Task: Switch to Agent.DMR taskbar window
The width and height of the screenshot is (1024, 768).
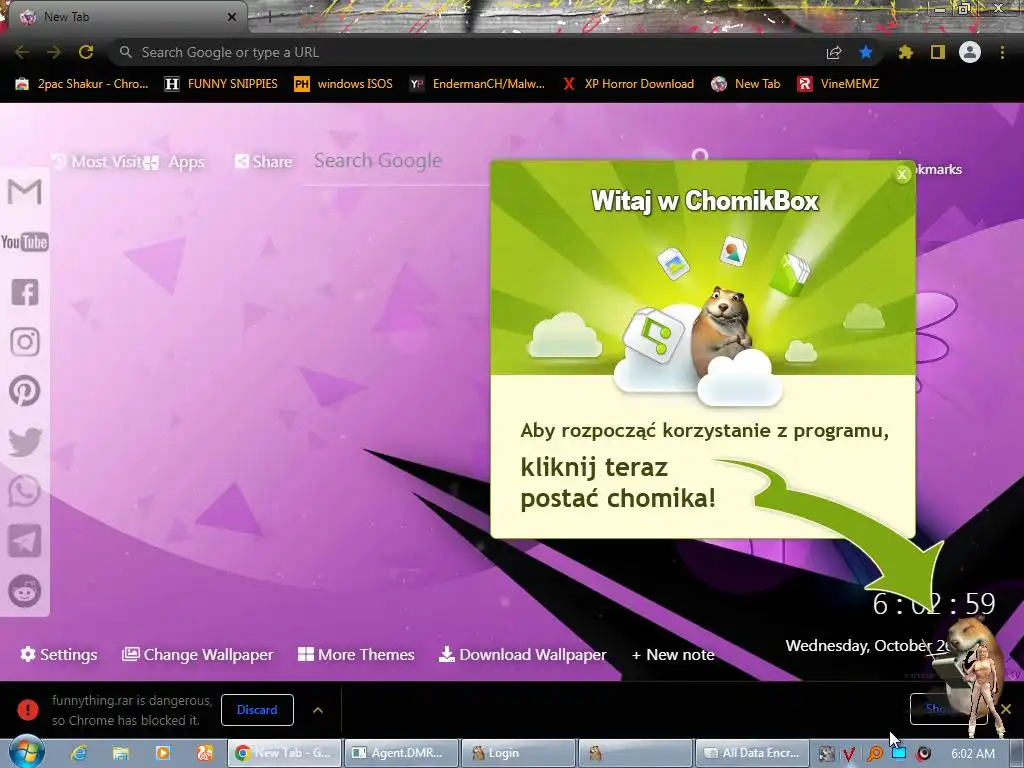Action: (400, 753)
